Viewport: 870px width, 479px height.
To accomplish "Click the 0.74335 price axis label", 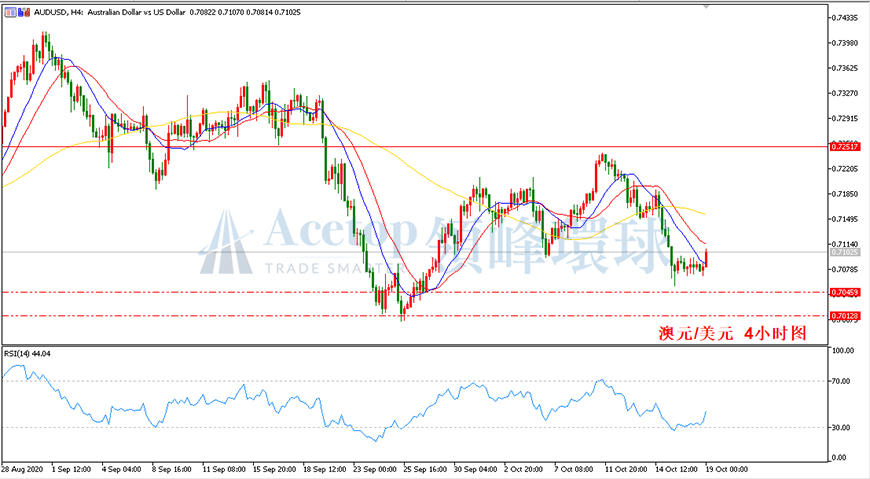I will (x=844, y=18).
